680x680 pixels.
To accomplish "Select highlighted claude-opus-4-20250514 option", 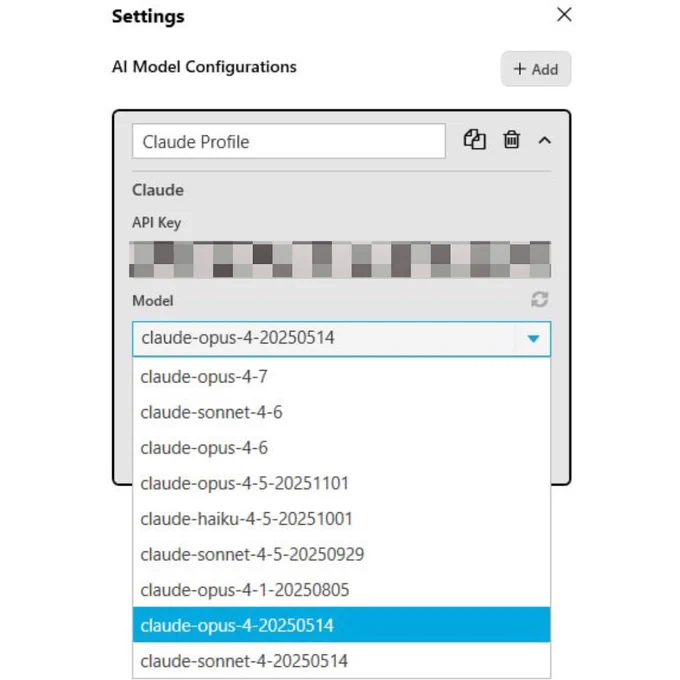I will (341, 625).
